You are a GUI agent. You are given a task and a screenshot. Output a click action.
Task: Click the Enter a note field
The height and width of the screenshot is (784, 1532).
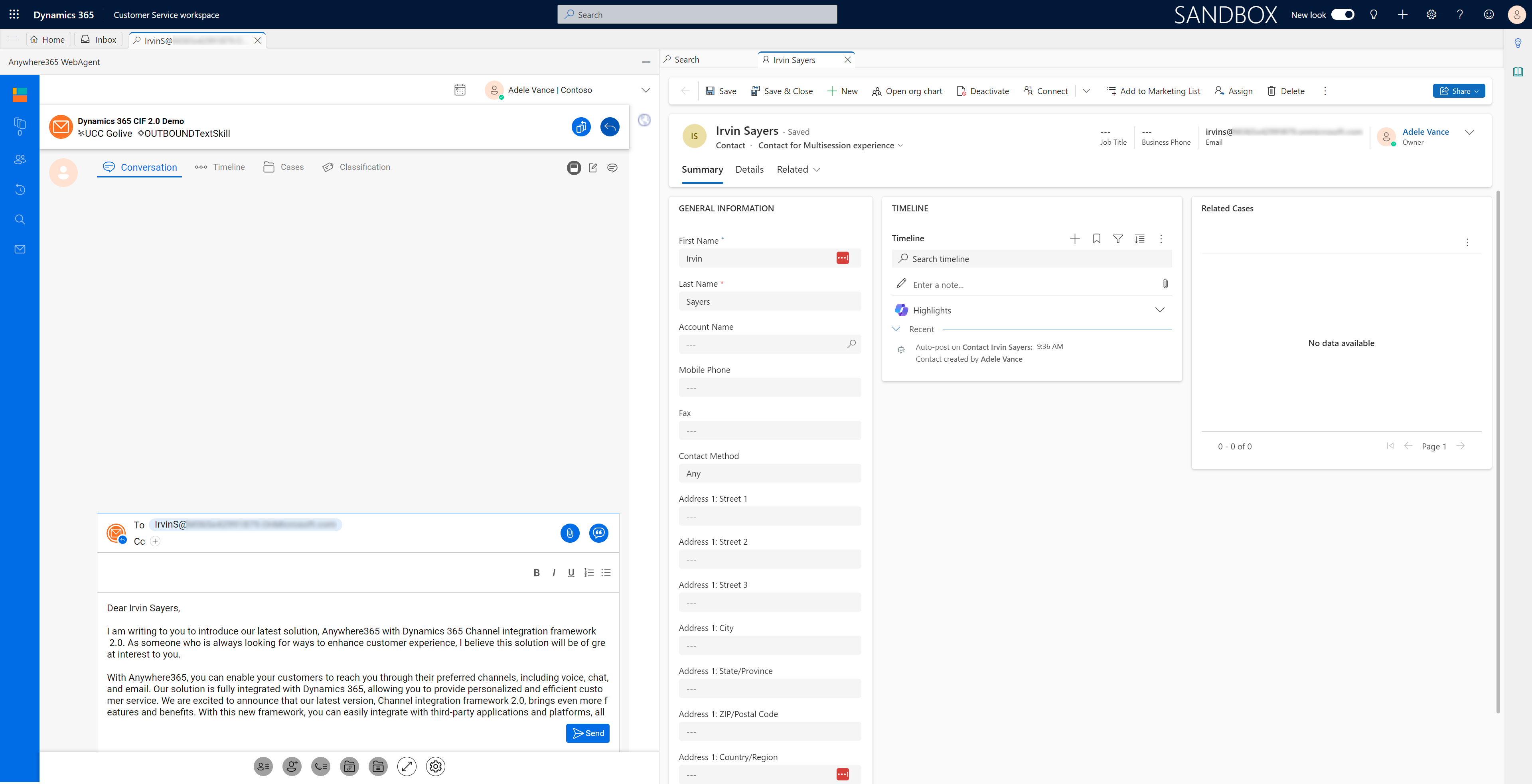[x=1032, y=284]
